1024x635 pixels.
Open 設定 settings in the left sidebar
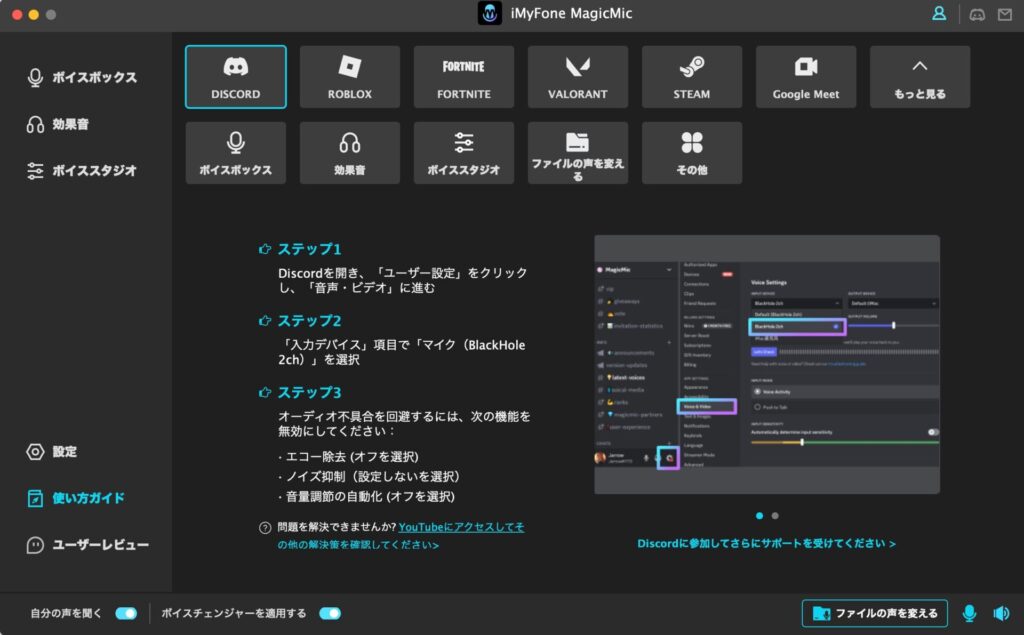coord(52,451)
